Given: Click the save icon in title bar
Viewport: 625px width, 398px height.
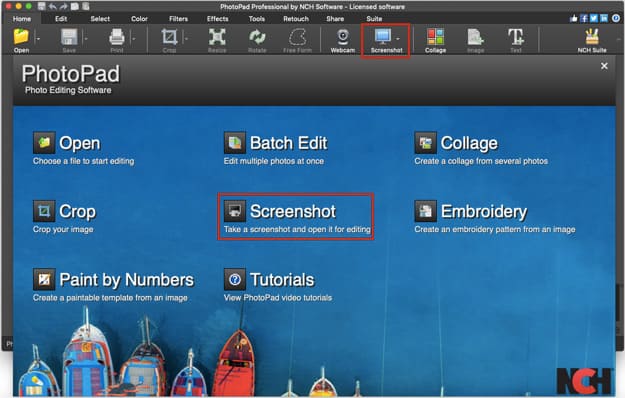Looking at the screenshot, I should [x=42, y=6].
